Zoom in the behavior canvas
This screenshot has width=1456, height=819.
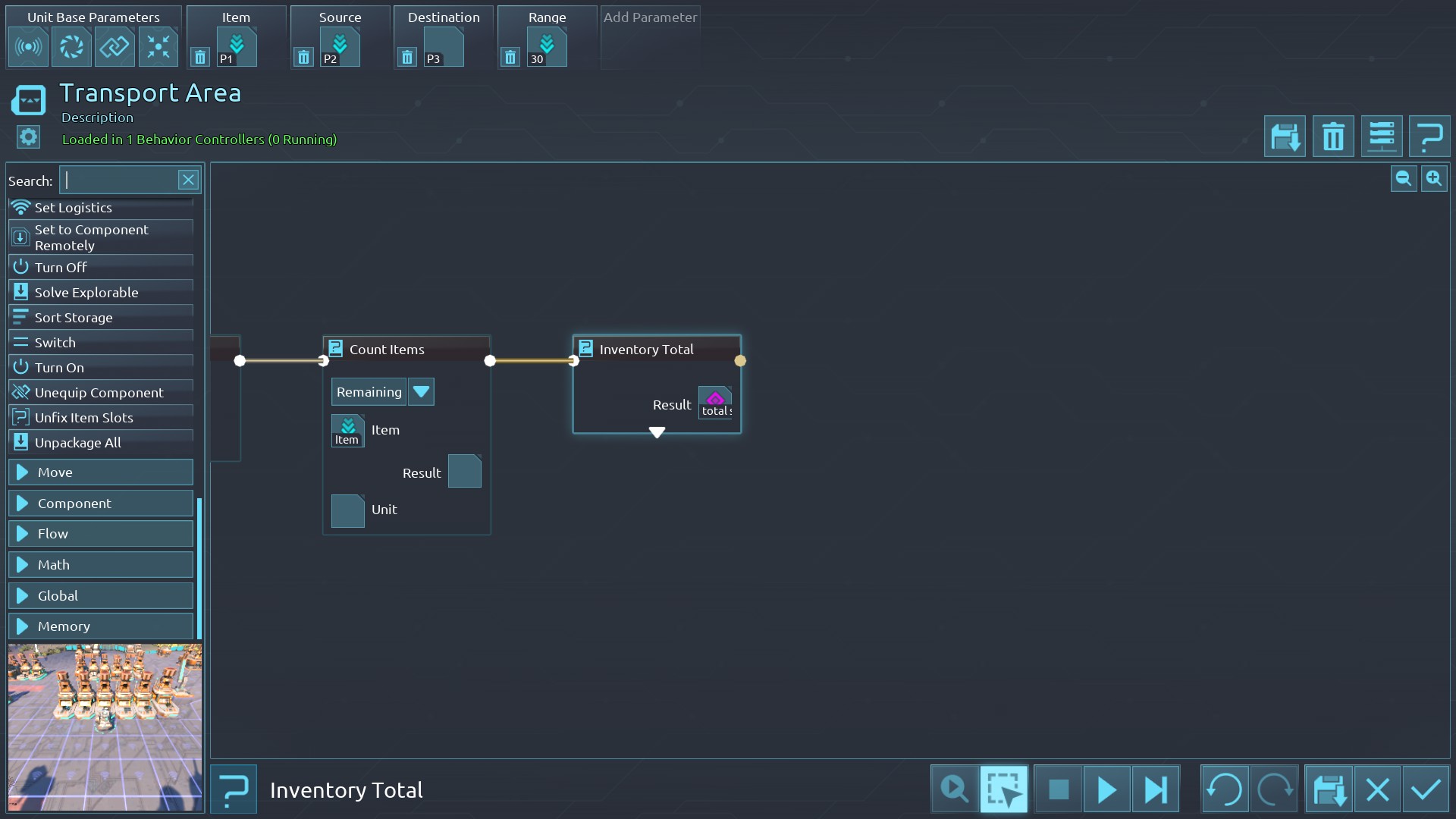1433,179
